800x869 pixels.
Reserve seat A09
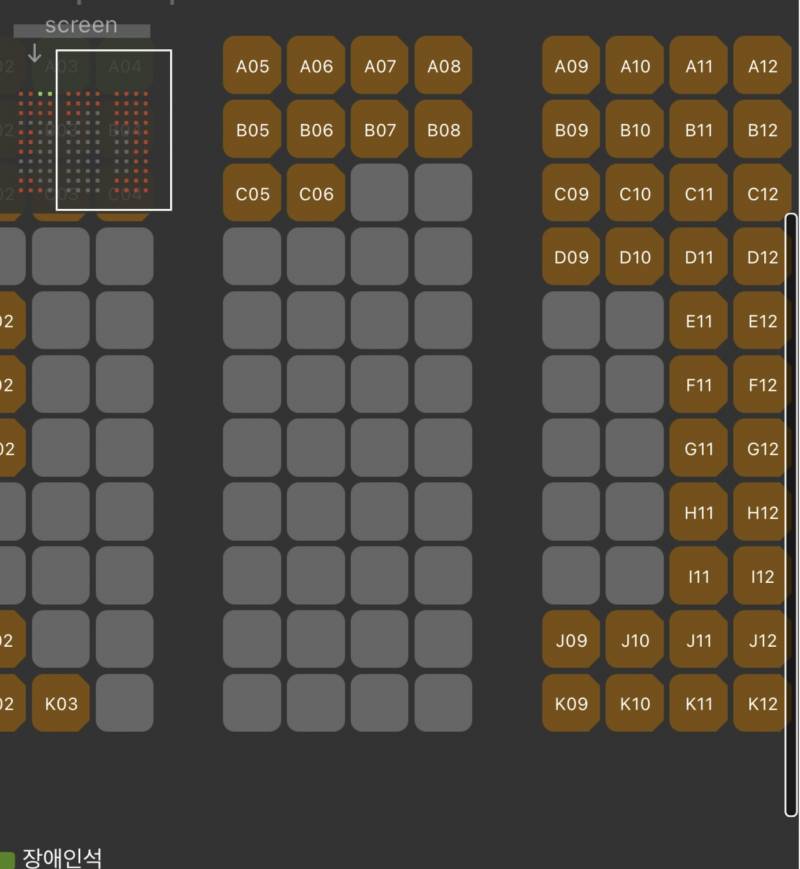571,66
